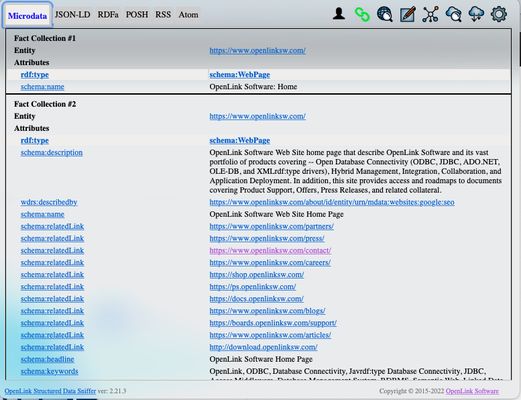Open the POSH tab
521x400 pixels.
137,15
